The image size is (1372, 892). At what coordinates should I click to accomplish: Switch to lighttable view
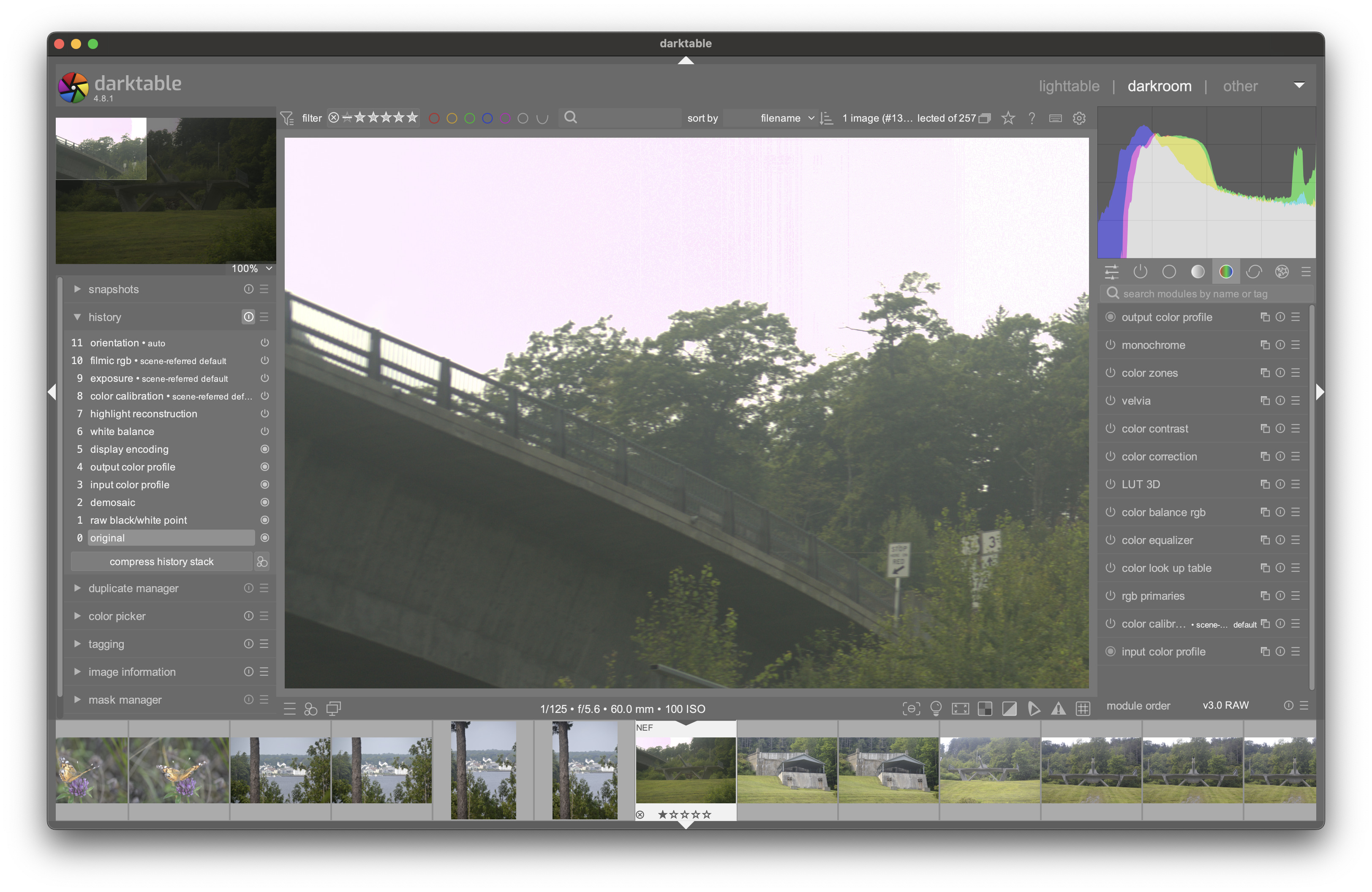click(x=1069, y=86)
